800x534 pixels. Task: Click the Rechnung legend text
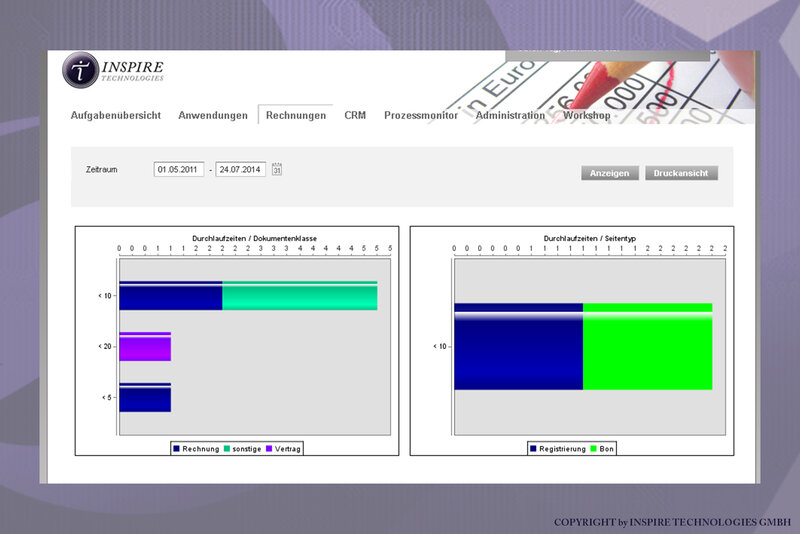point(201,449)
